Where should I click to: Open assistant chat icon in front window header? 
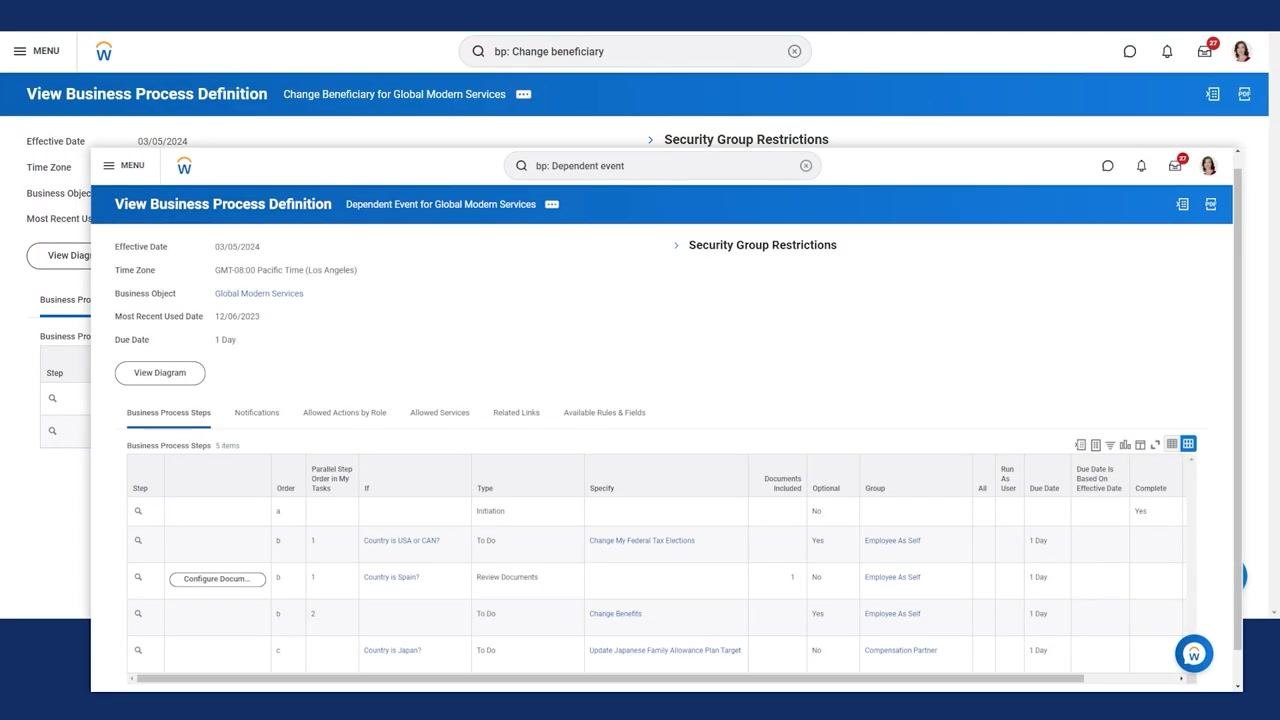(1107, 166)
